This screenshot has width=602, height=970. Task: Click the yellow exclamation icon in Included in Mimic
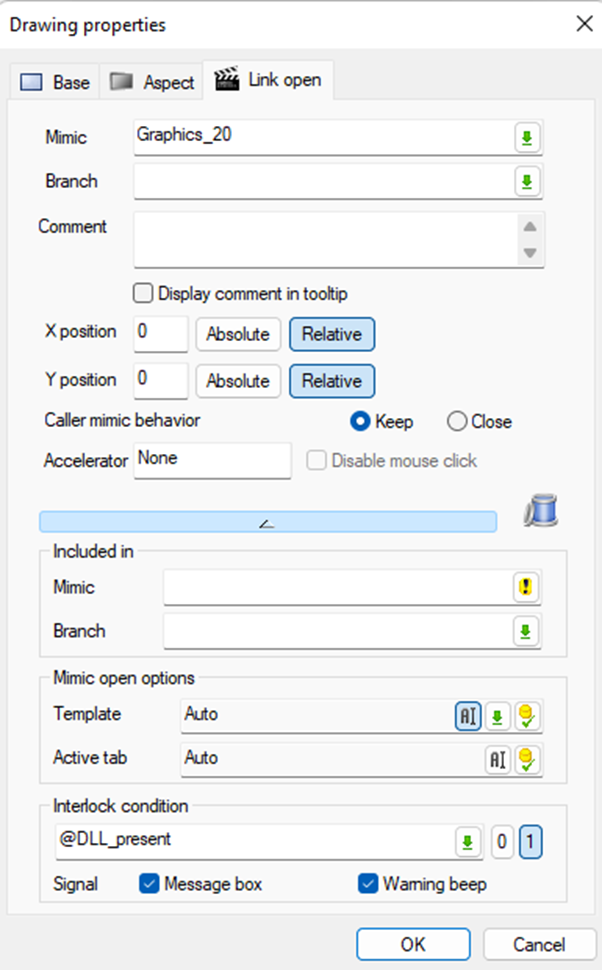tap(527, 587)
